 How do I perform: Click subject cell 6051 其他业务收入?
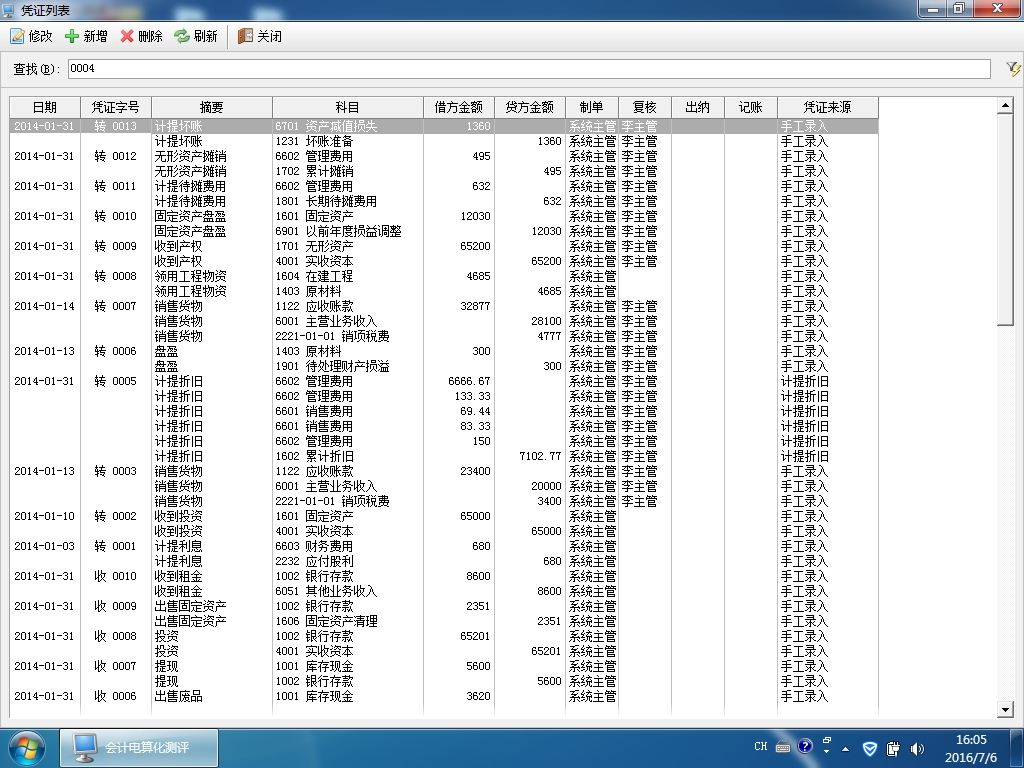coord(326,592)
